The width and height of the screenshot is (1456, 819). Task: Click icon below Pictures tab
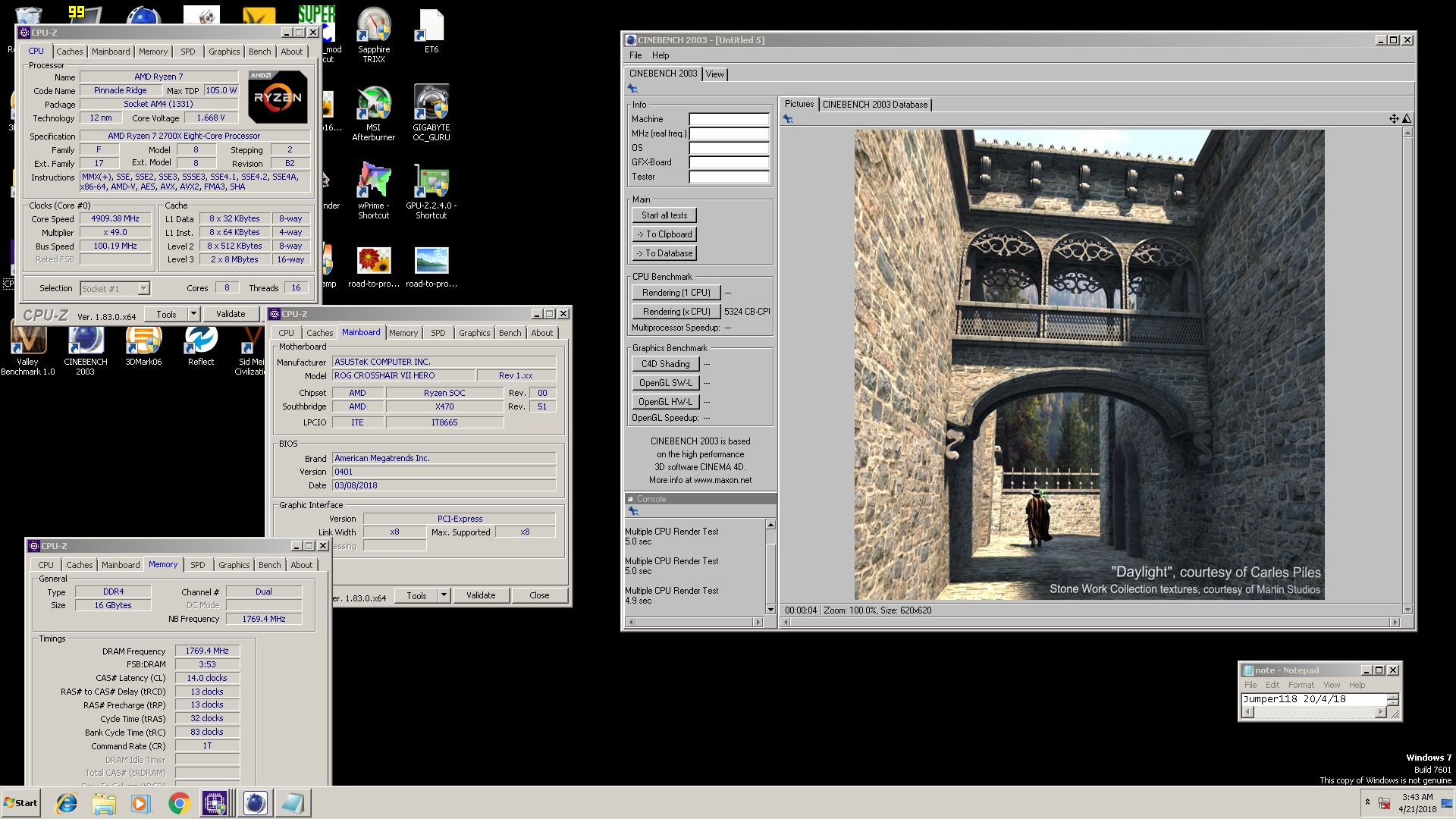point(789,119)
